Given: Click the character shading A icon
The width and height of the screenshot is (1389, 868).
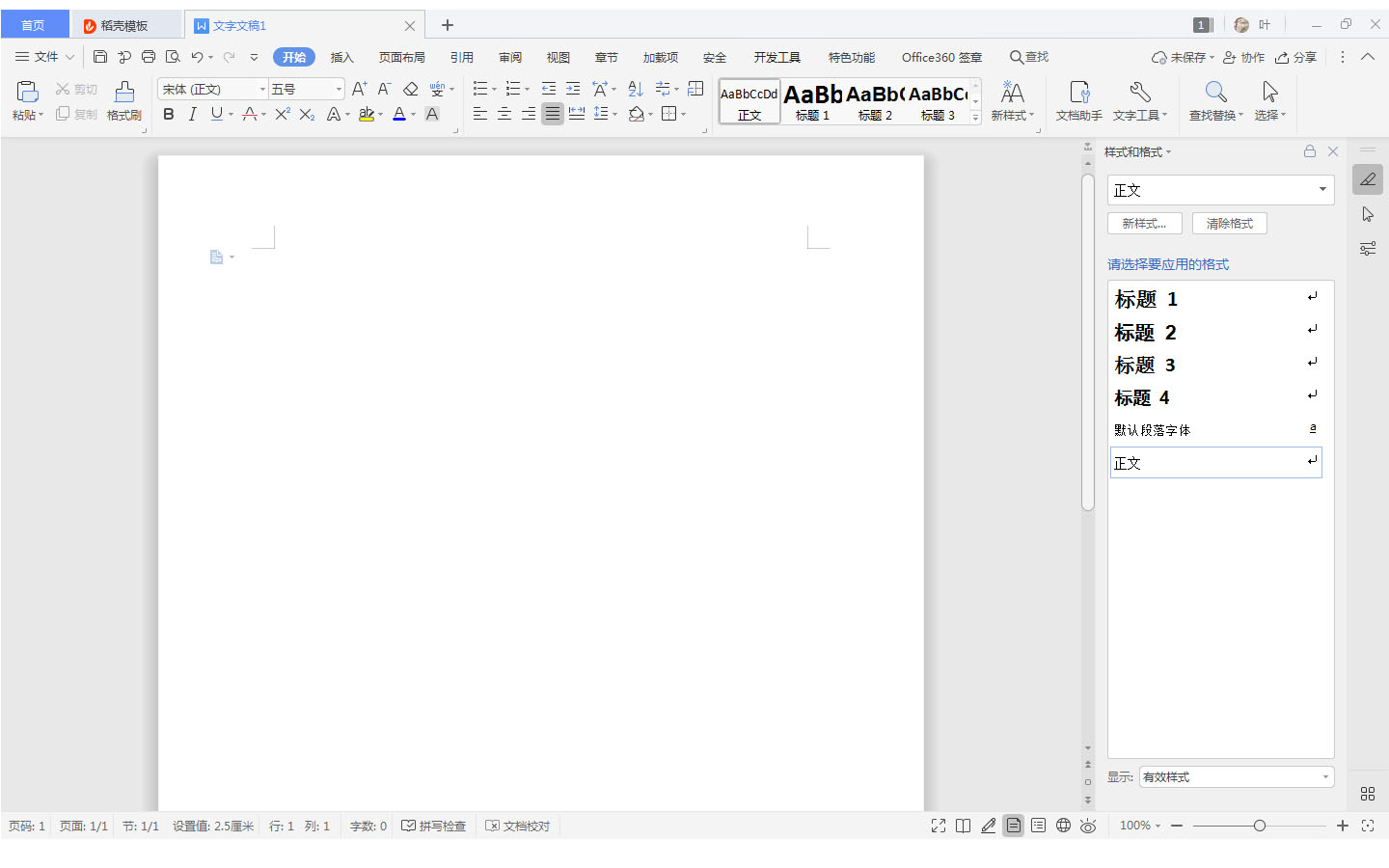Looking at the screenshot, I should 432,114.
